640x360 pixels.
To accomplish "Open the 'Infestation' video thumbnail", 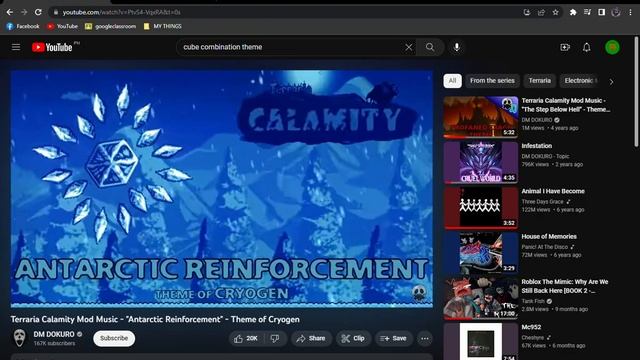I will point(481,162).
